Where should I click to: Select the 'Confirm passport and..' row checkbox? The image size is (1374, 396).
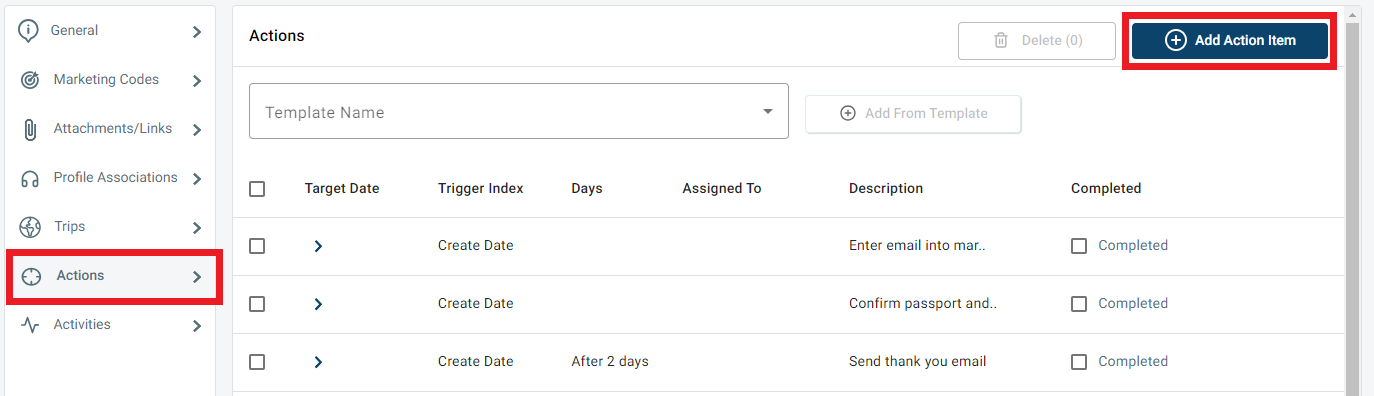(257, 304)
